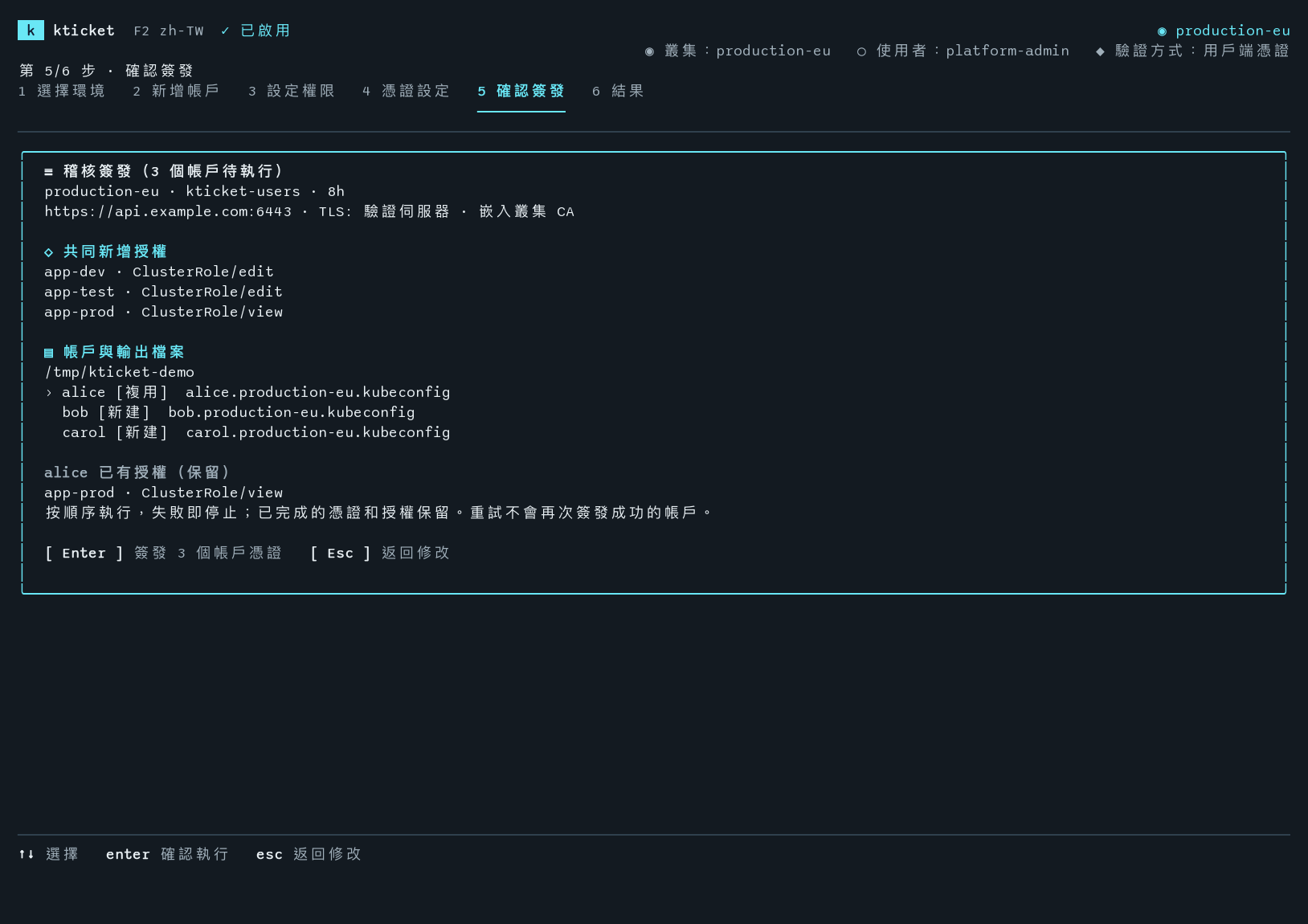Click the kticket "k" logo icon
Image resolution: width=1308 pixels, height=924 pixels.
(x=31, y=31)
